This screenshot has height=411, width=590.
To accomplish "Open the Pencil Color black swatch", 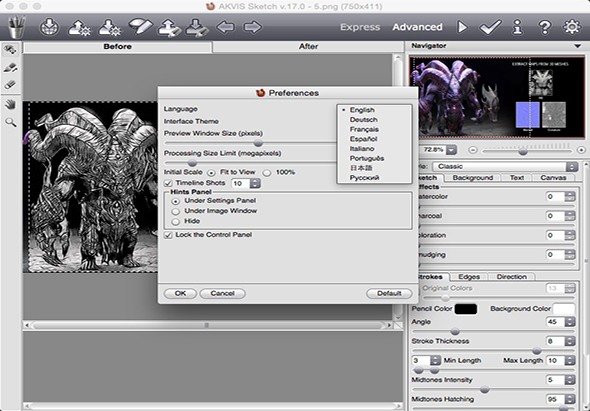I will click(x=466, y=309).
